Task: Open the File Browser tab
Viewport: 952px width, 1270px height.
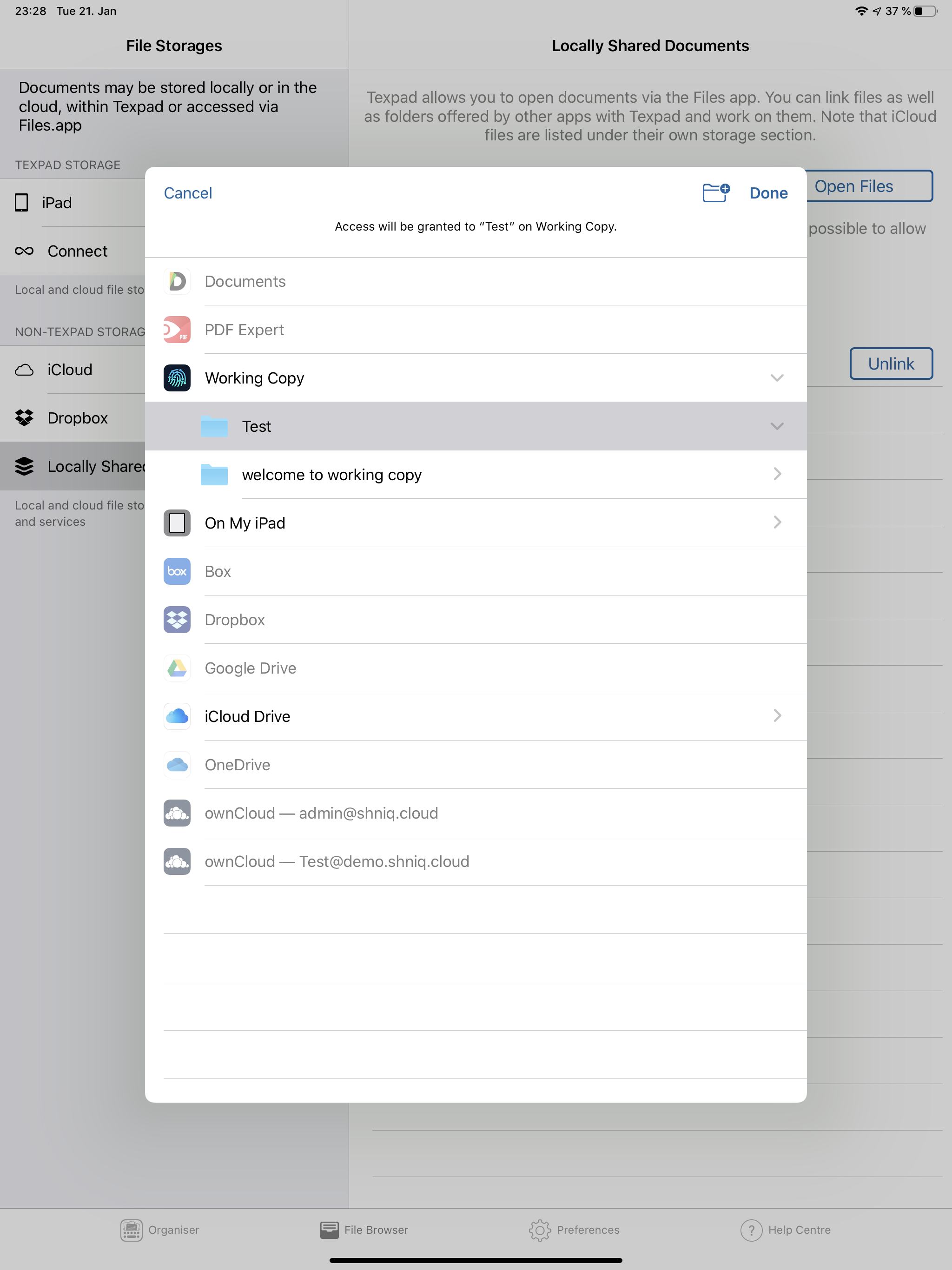Action: (364, 1230)
